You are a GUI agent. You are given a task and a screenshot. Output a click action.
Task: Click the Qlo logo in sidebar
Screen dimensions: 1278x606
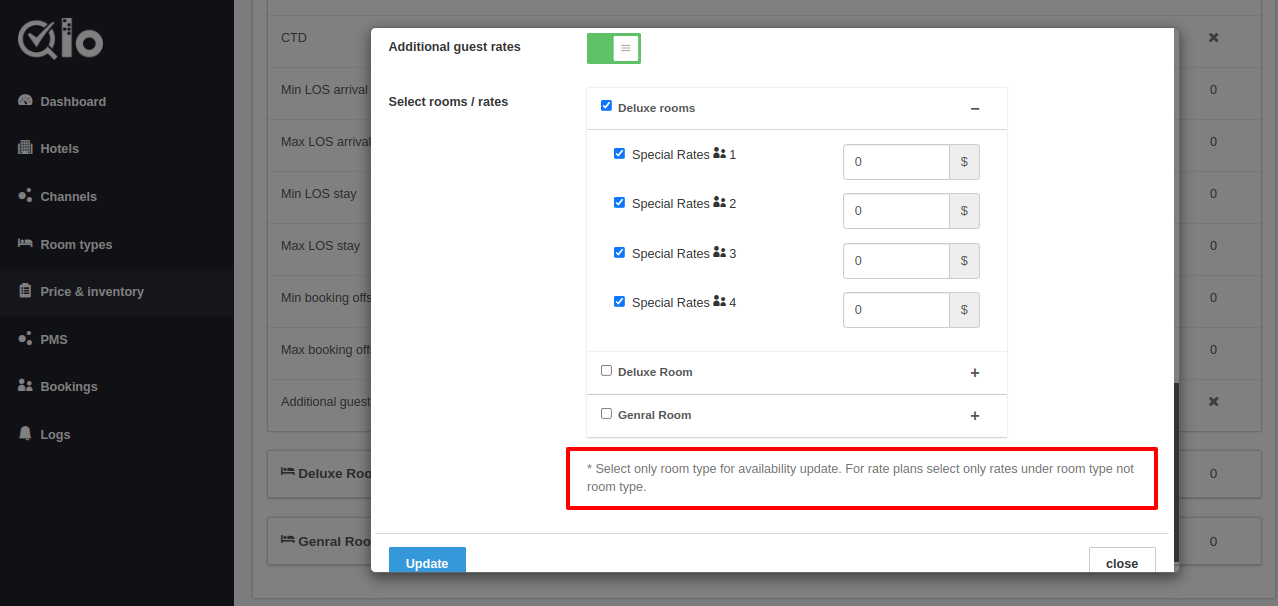point(60,40)
